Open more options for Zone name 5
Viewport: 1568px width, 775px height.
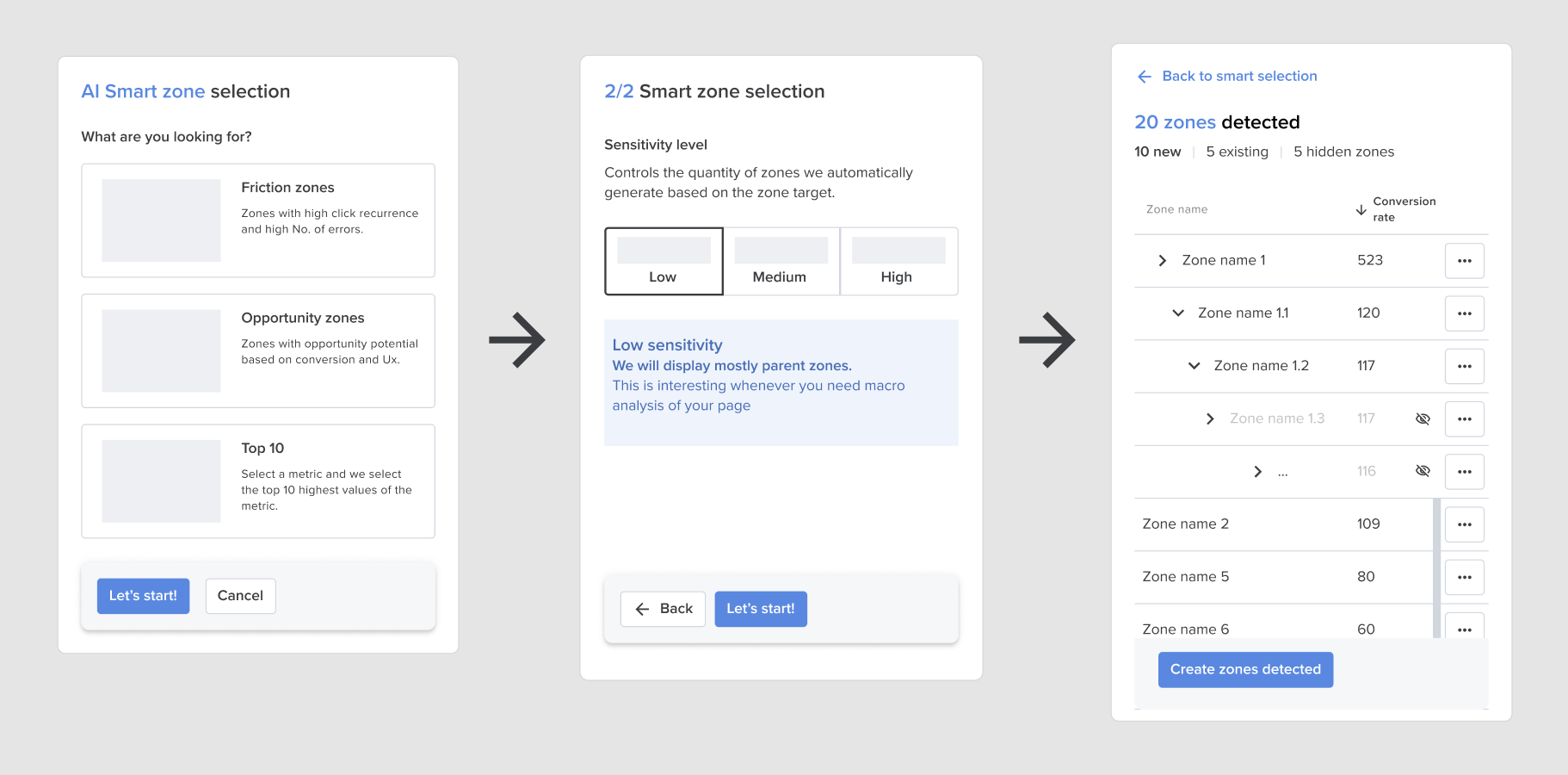click(x=1464, y=577)
